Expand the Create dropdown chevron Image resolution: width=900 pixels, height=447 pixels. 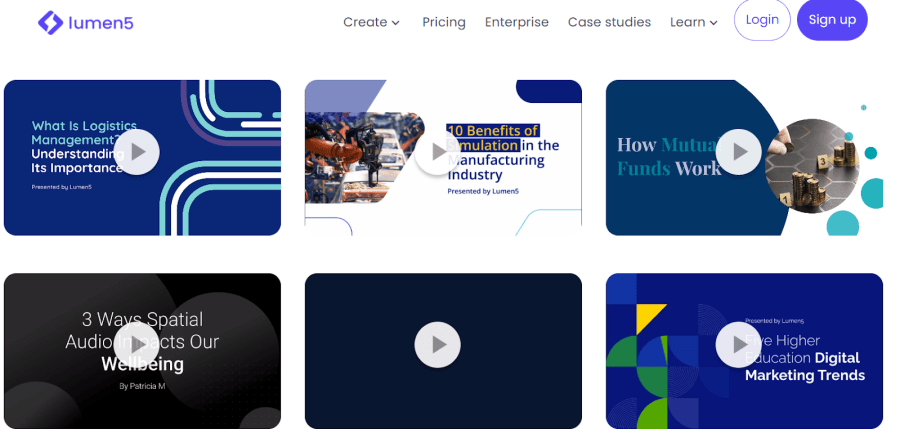[395, 23]
